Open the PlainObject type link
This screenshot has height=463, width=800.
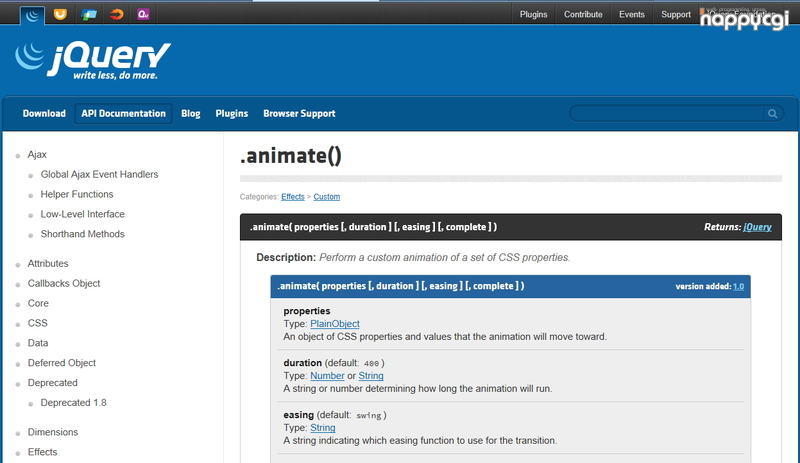335,324
